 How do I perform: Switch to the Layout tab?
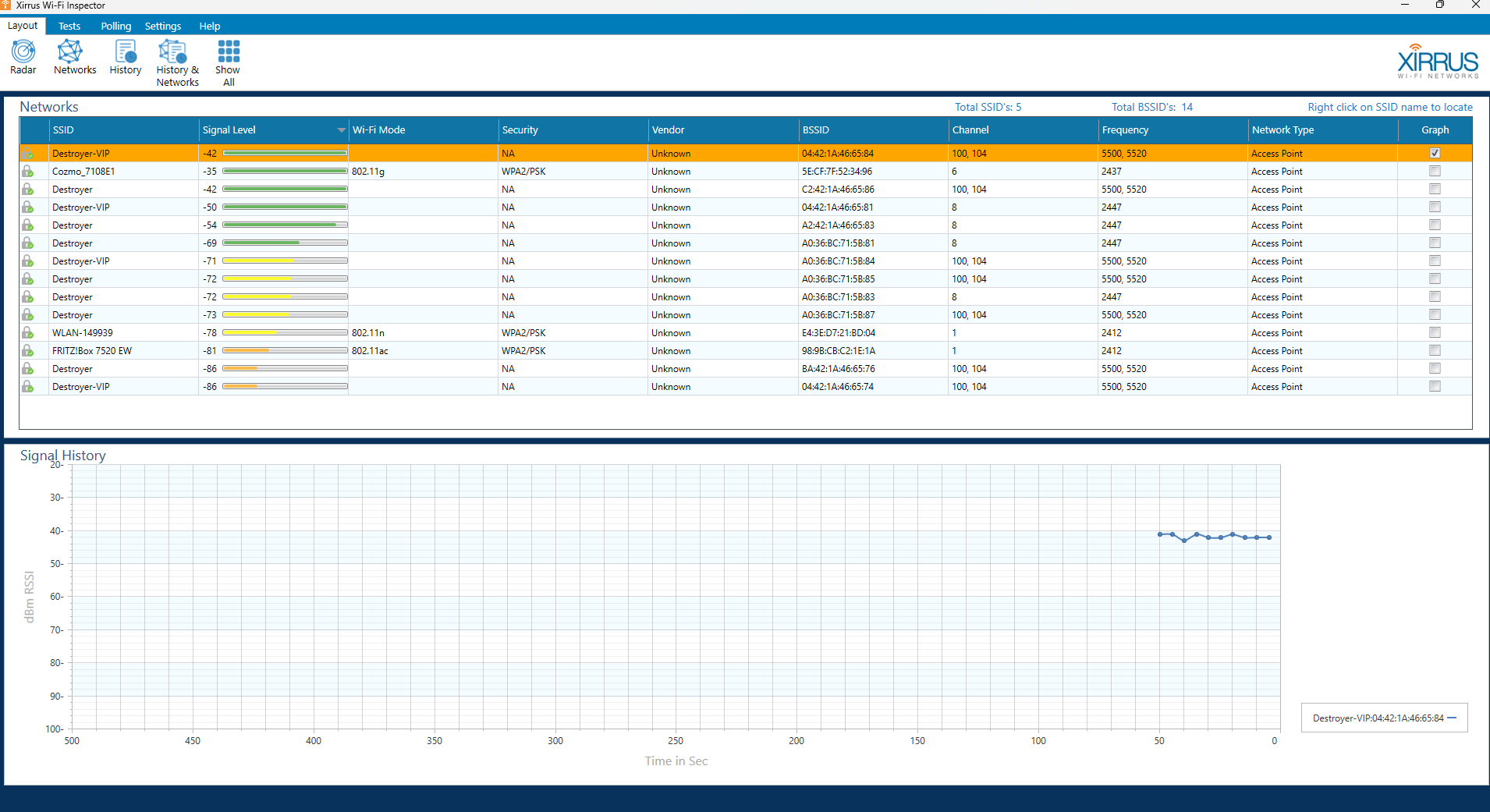(23, 26)
